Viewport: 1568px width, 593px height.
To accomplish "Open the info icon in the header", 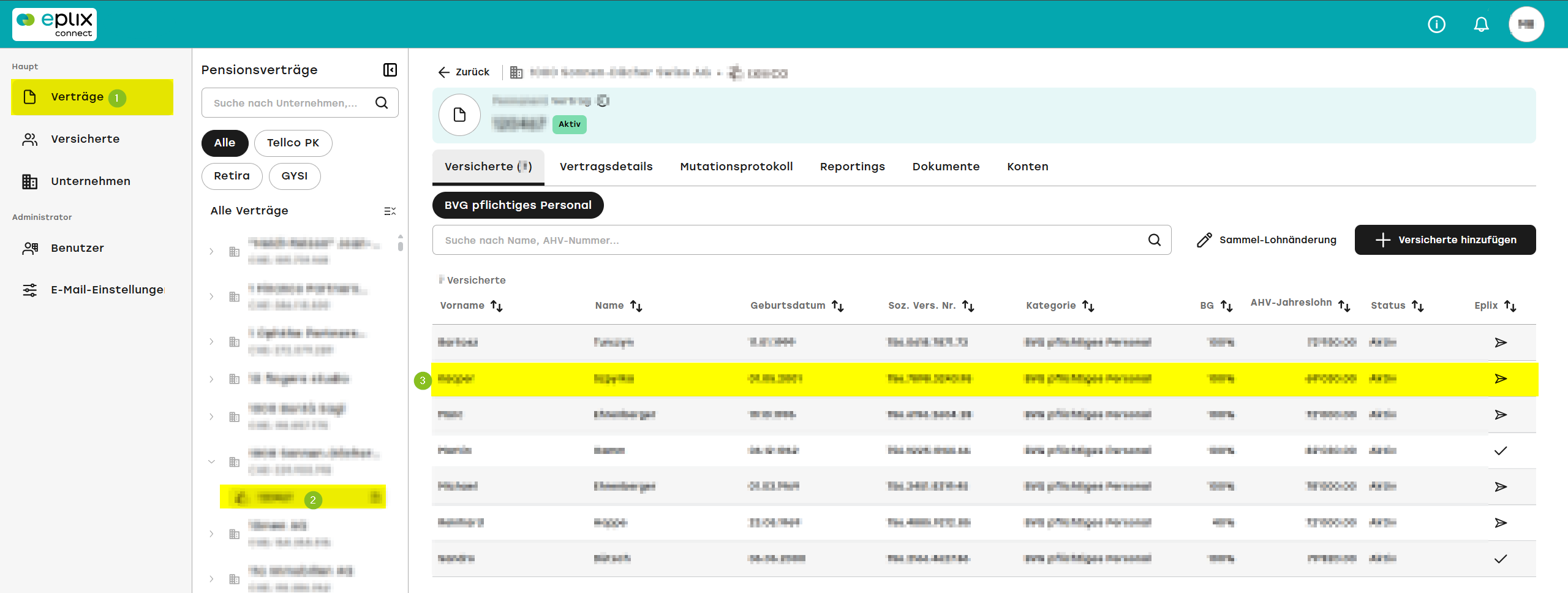I will 1436,25.
